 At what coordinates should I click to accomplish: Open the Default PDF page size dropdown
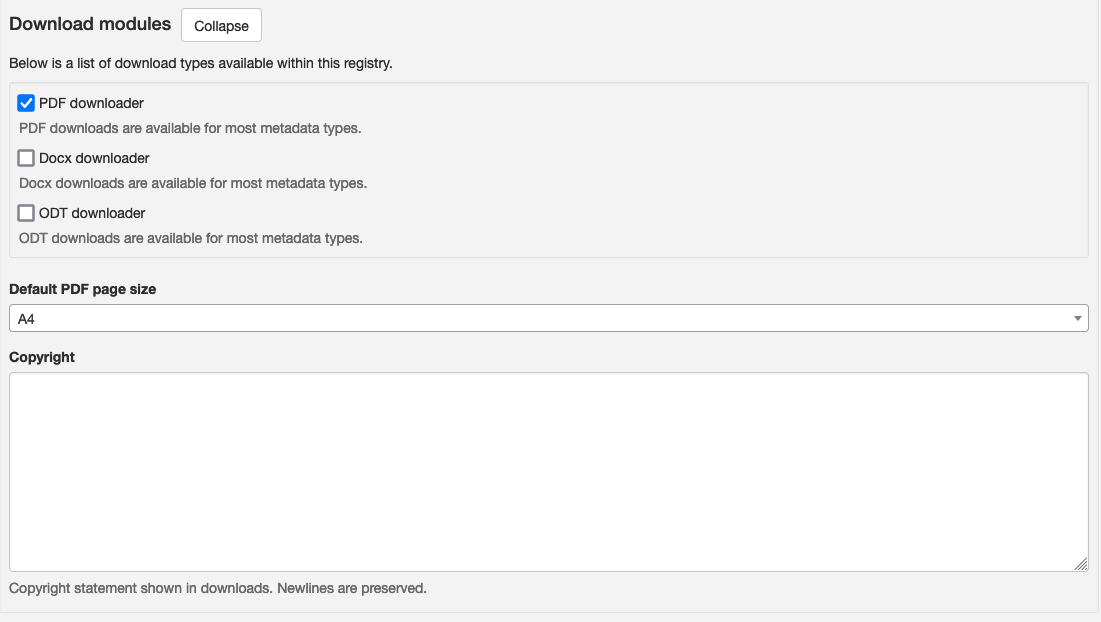[548, 318]
